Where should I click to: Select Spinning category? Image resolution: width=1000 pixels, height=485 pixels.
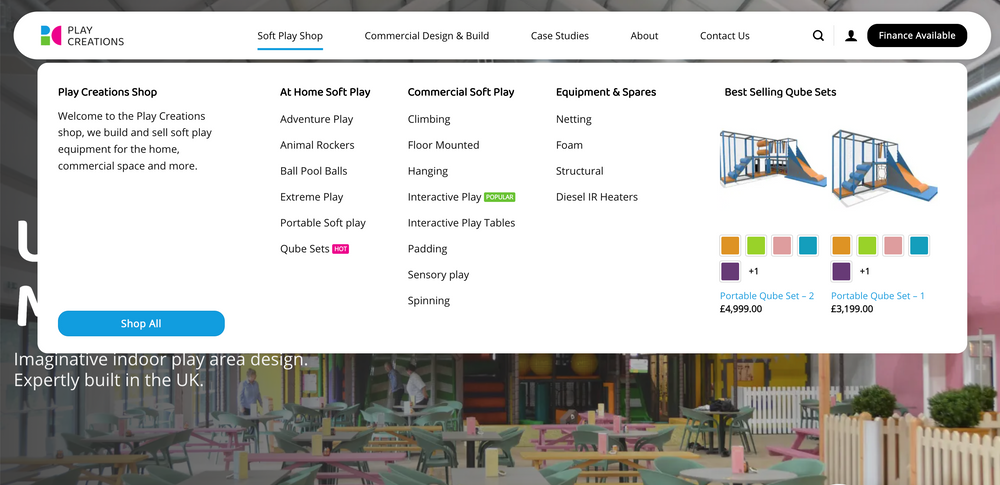pyautogui.click(x=429, y=301)
